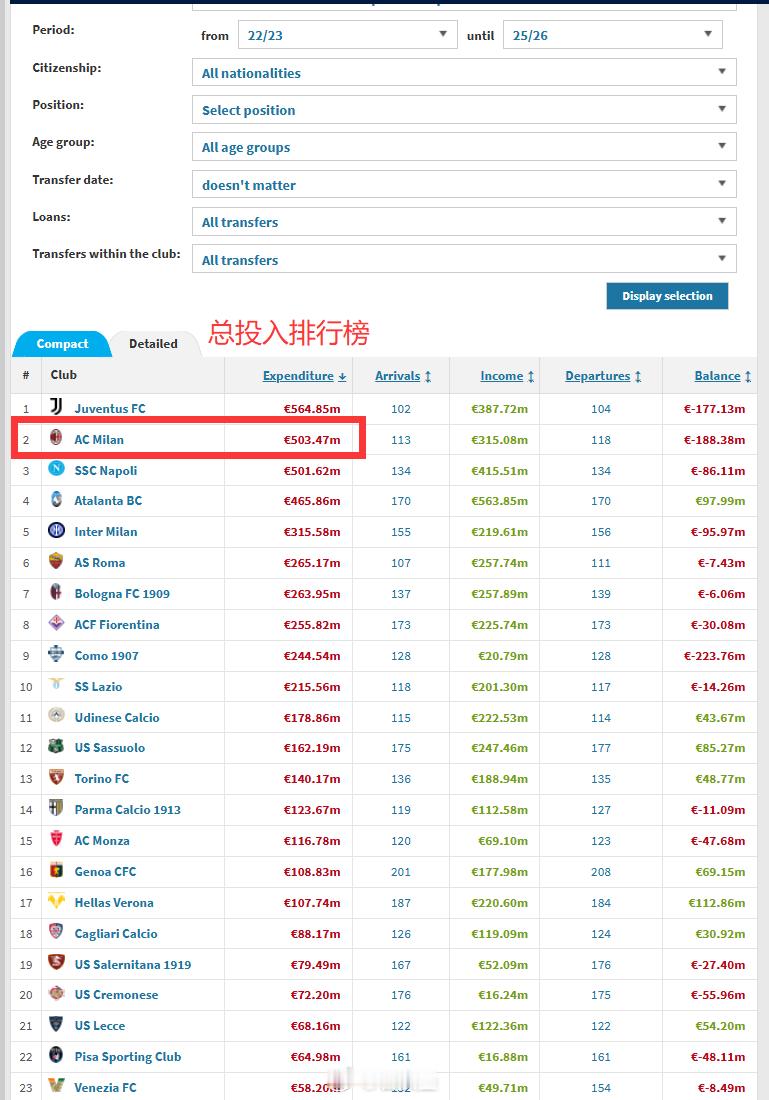The image size is (769, 1100).
Task: Switch to the Compact tab
Action: 62,344
